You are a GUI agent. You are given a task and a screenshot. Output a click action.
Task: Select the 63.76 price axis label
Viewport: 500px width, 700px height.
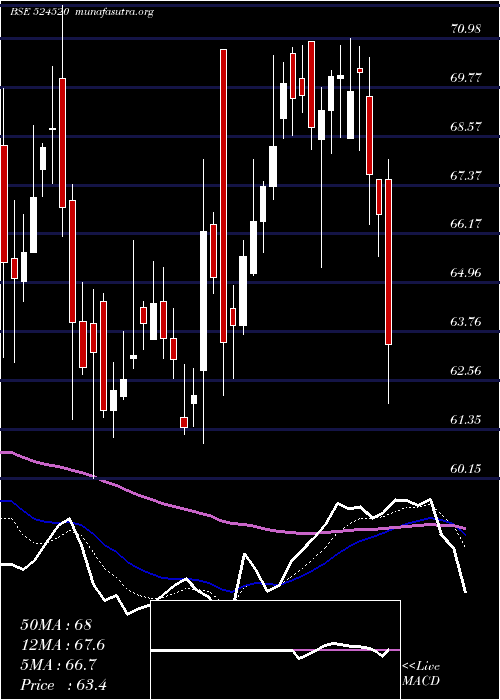[466, 321]
